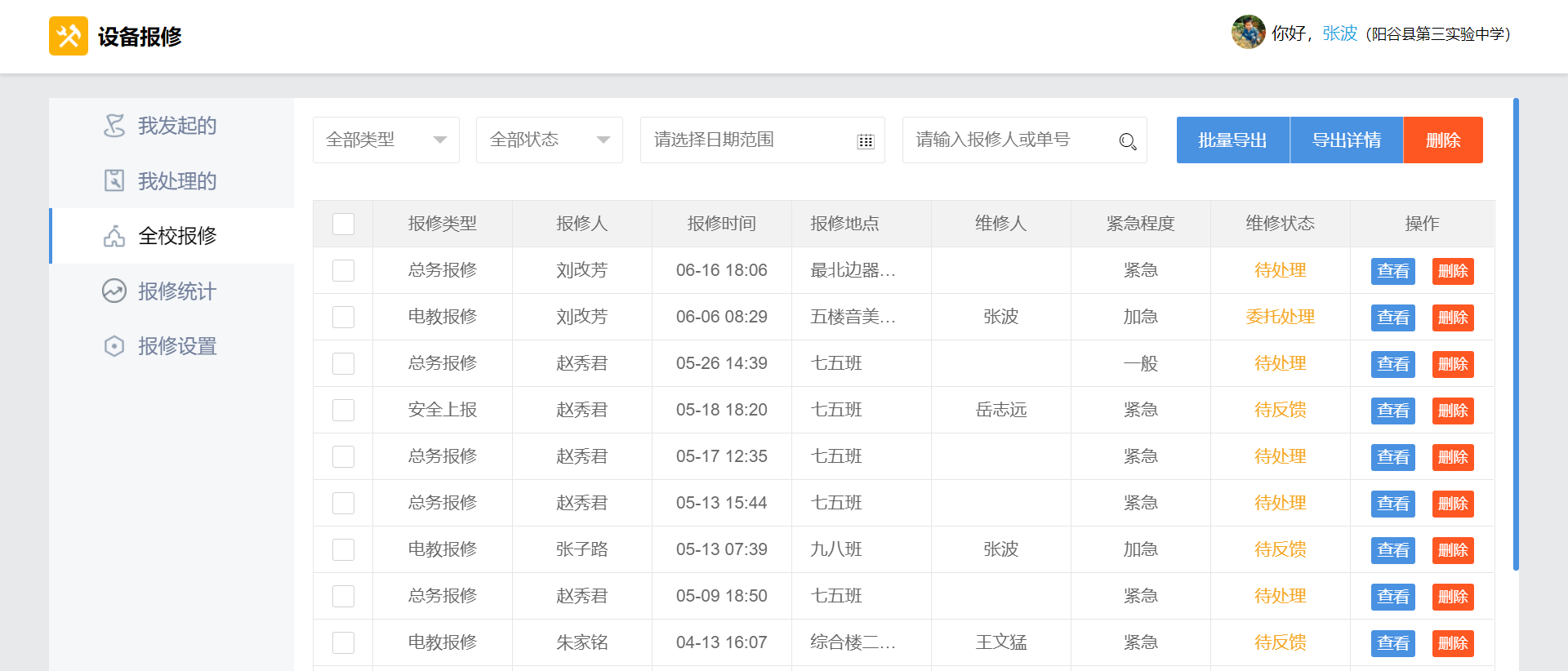View the 05-26 14:39 repair record
Screen dimensions: 1568x671
pyautogui.click(x=1393, y=364)
